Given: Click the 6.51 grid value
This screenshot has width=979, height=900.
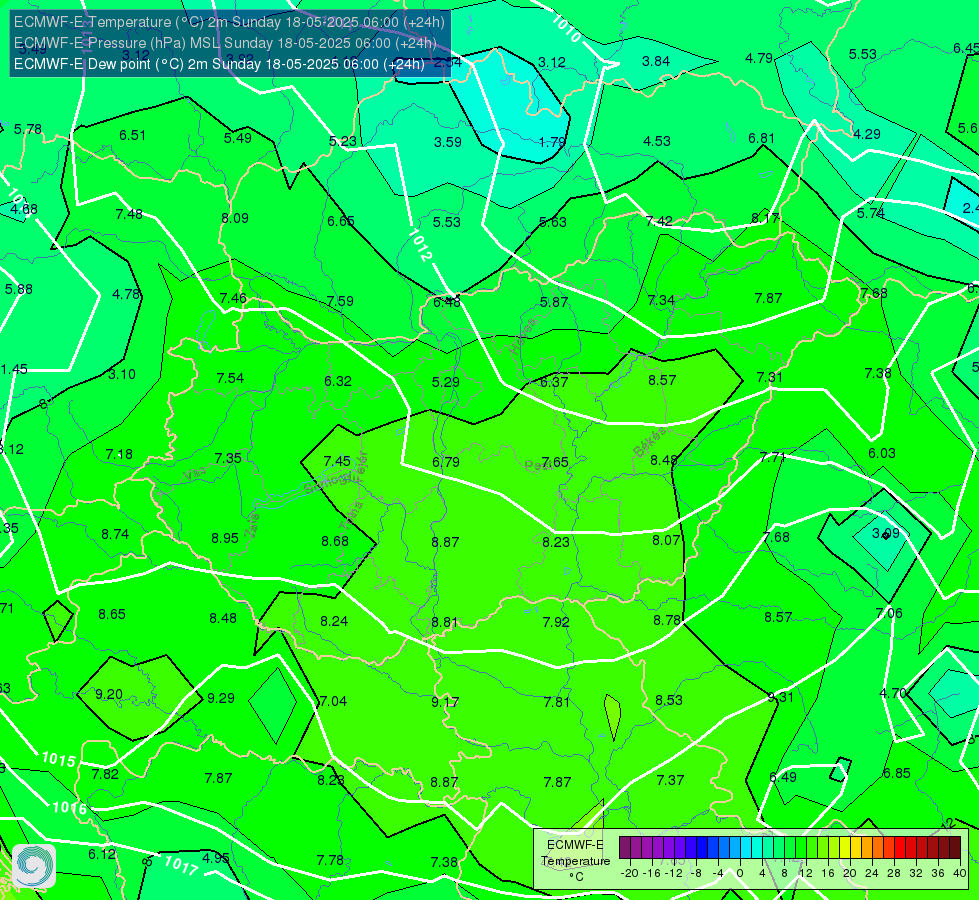Looking at the screenshot, I should click(x=132, y=136).
